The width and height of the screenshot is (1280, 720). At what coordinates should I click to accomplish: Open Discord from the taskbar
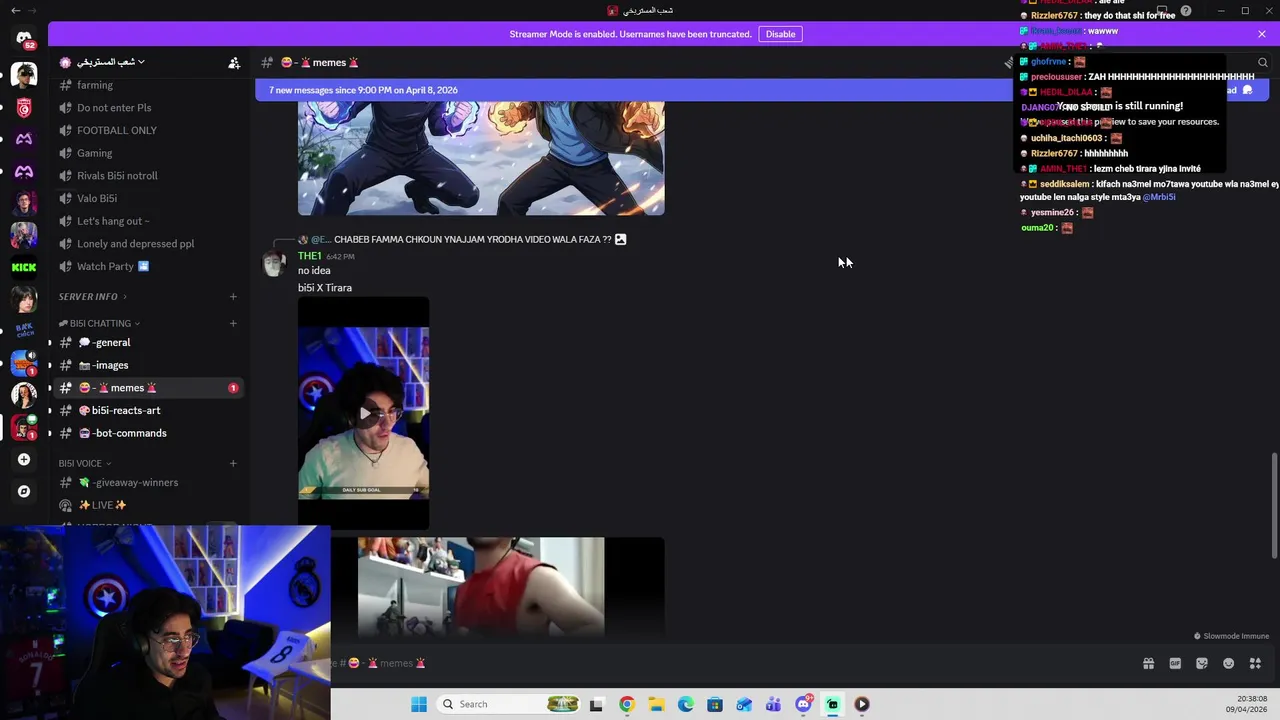[x=803, y=704]
